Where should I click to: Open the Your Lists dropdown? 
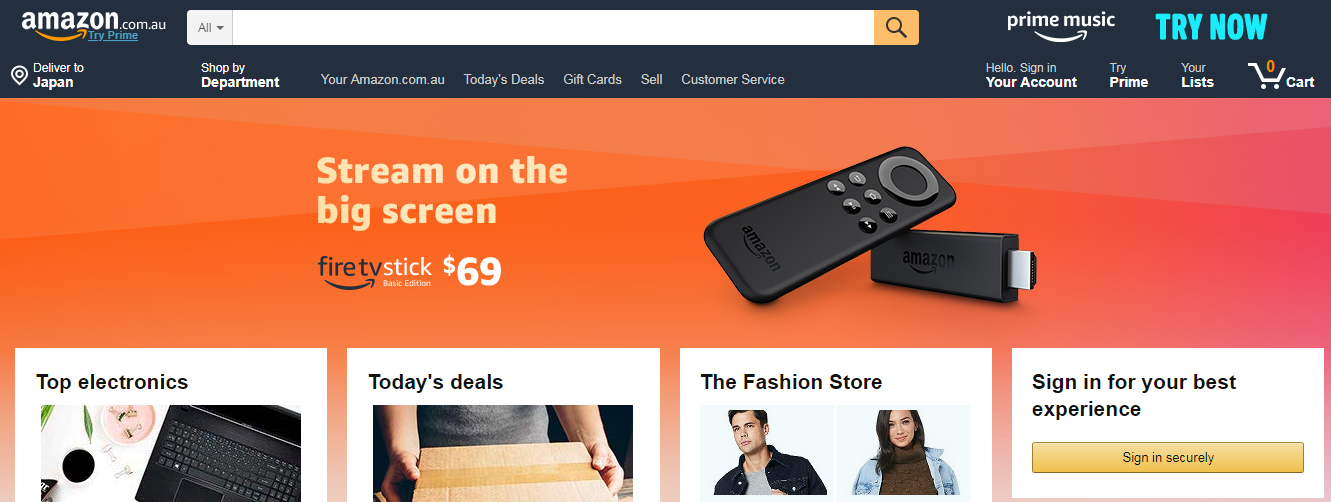[x=1197, y=75]
